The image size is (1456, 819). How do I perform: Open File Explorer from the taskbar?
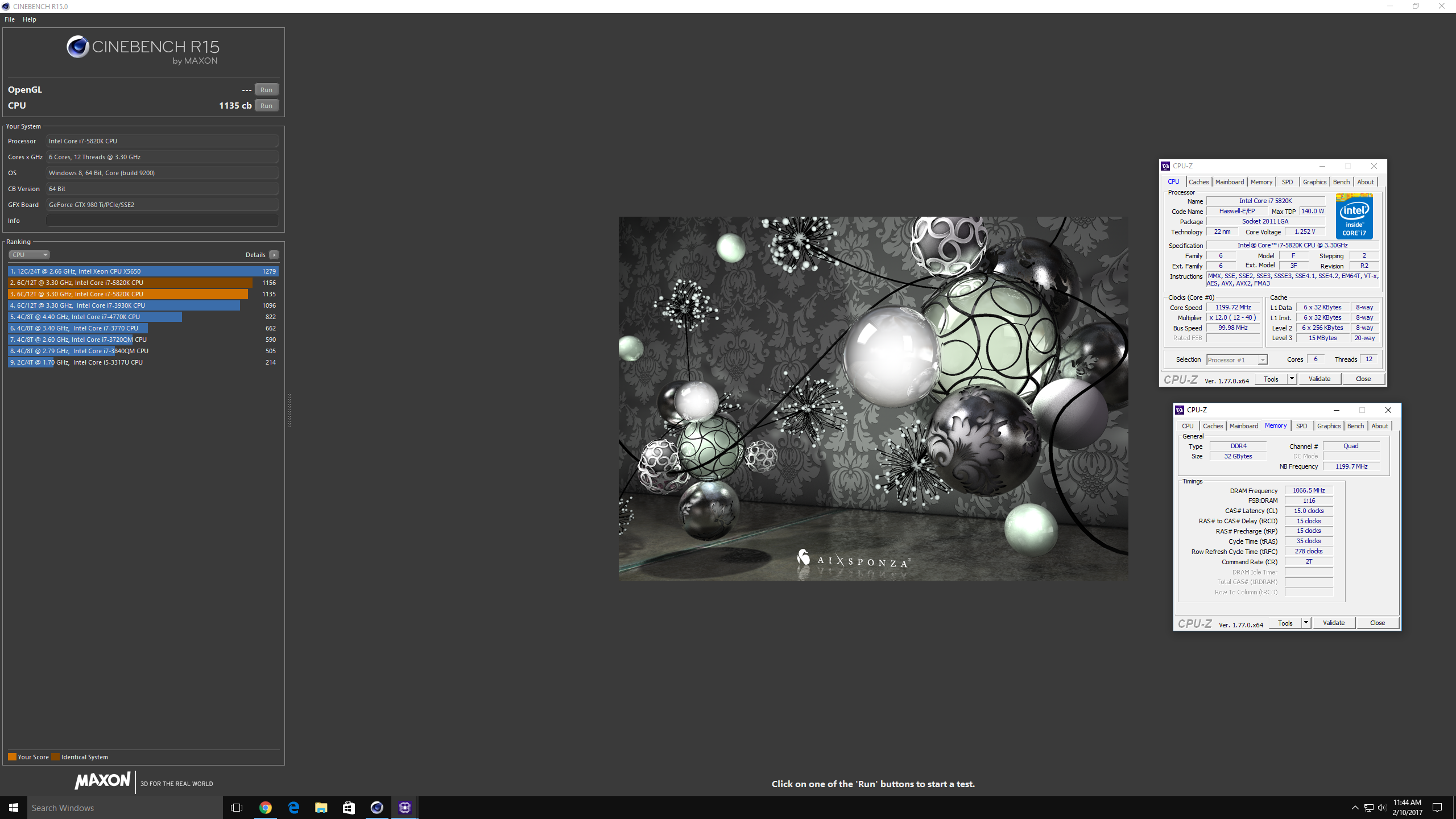click(x=321, y=808)
